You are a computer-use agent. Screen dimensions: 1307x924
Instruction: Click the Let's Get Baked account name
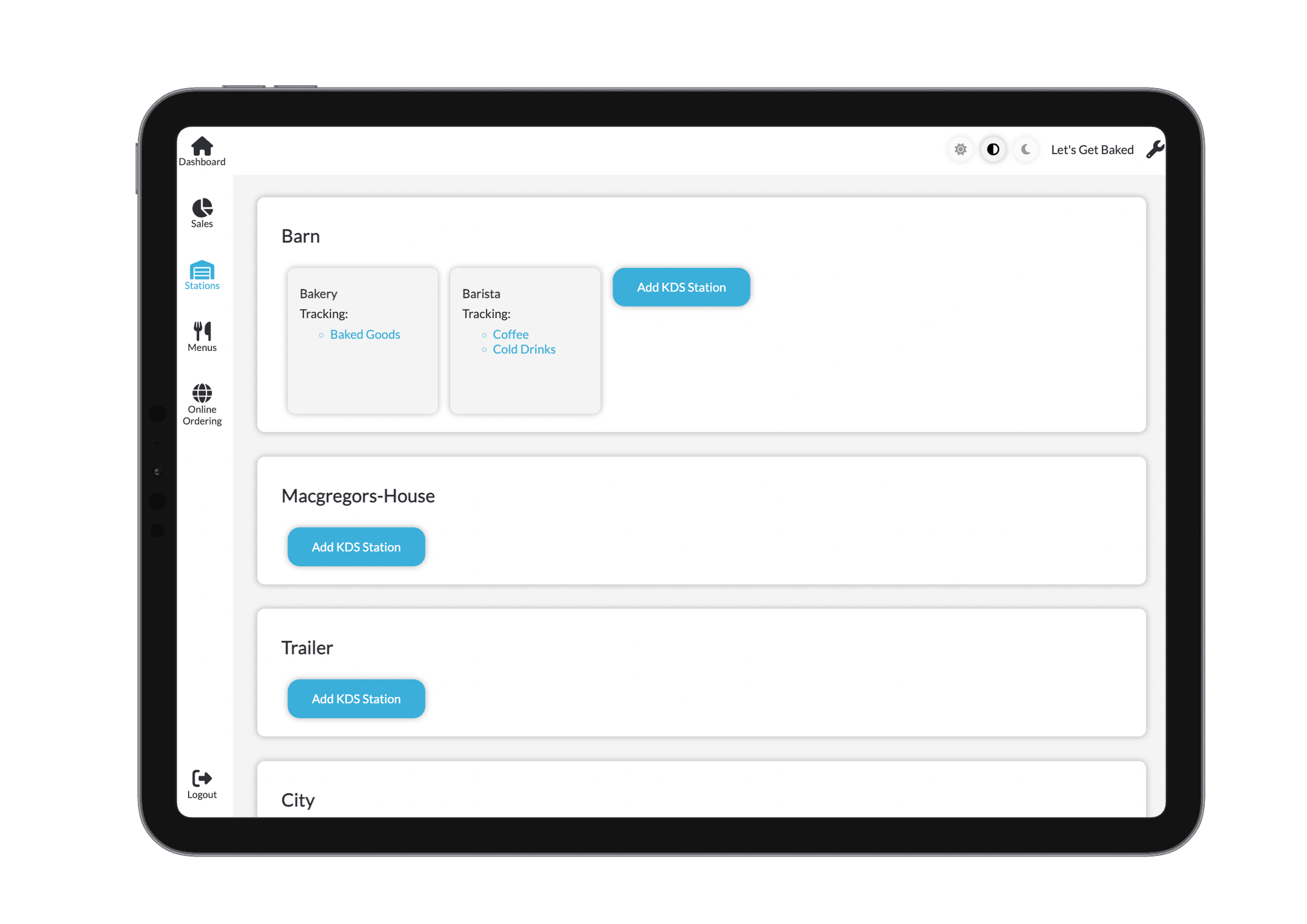[x=1092, y=150]
